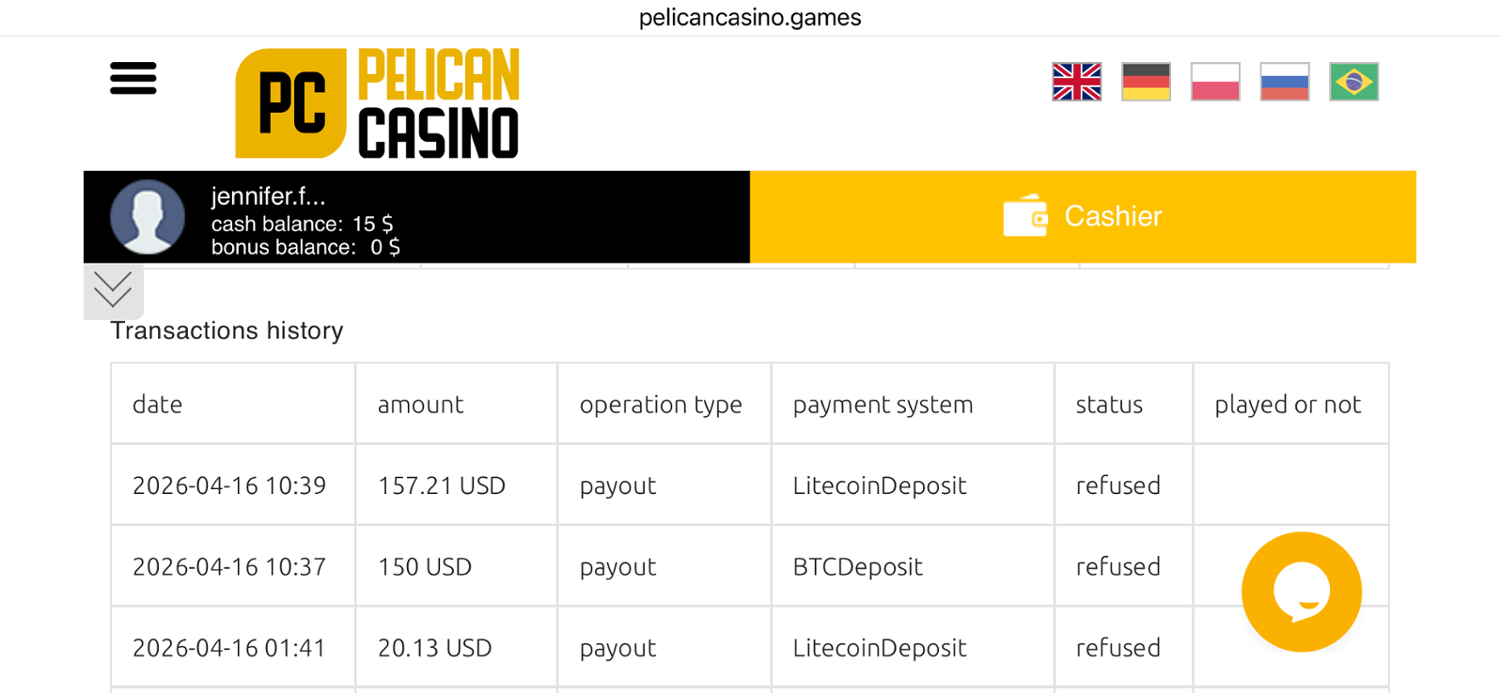
Task: Switch to Russian flag language
Action: pos(1284,82)
